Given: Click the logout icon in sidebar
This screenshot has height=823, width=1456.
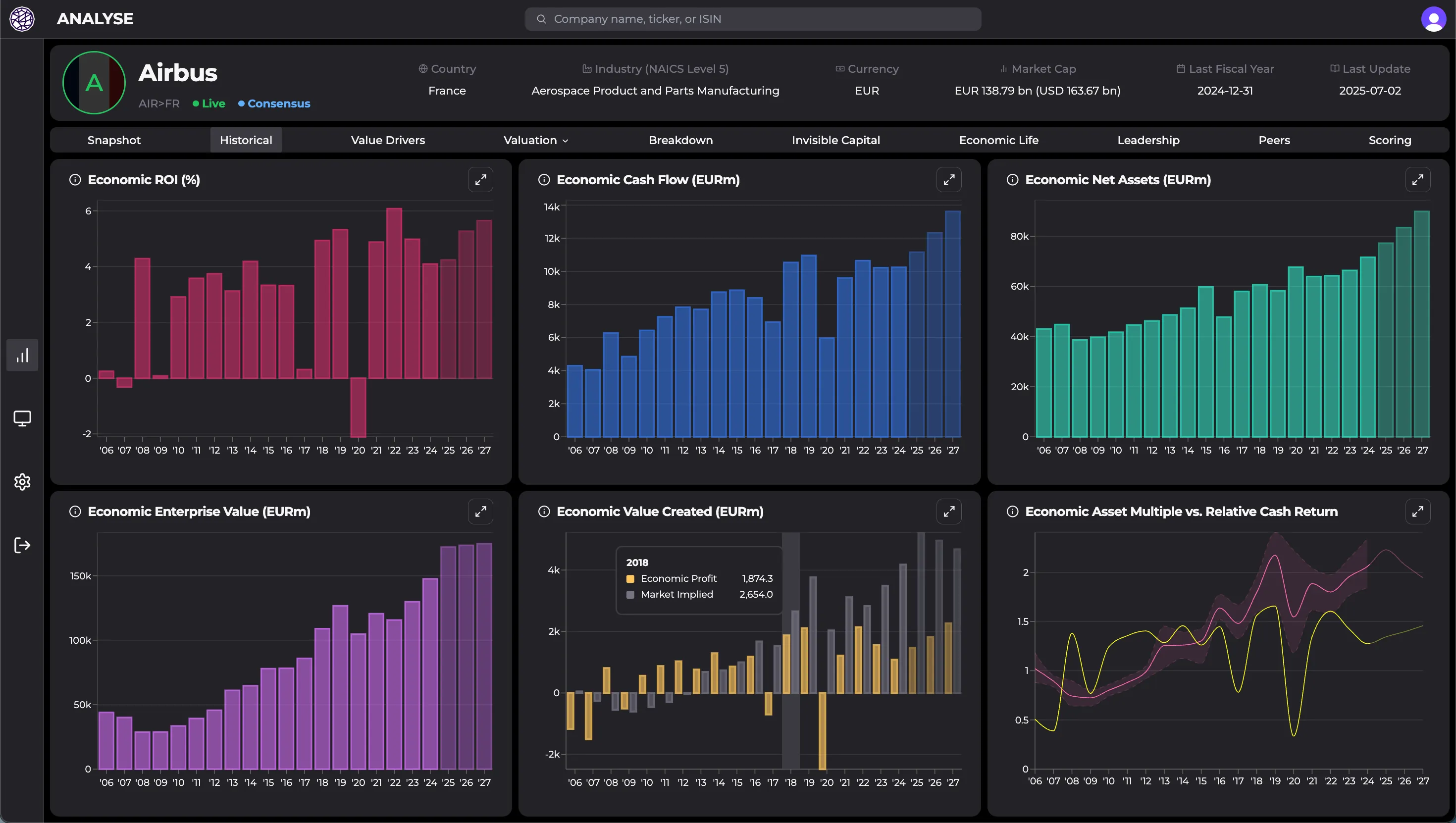Looking at the screenshot, I should [22, 545].
